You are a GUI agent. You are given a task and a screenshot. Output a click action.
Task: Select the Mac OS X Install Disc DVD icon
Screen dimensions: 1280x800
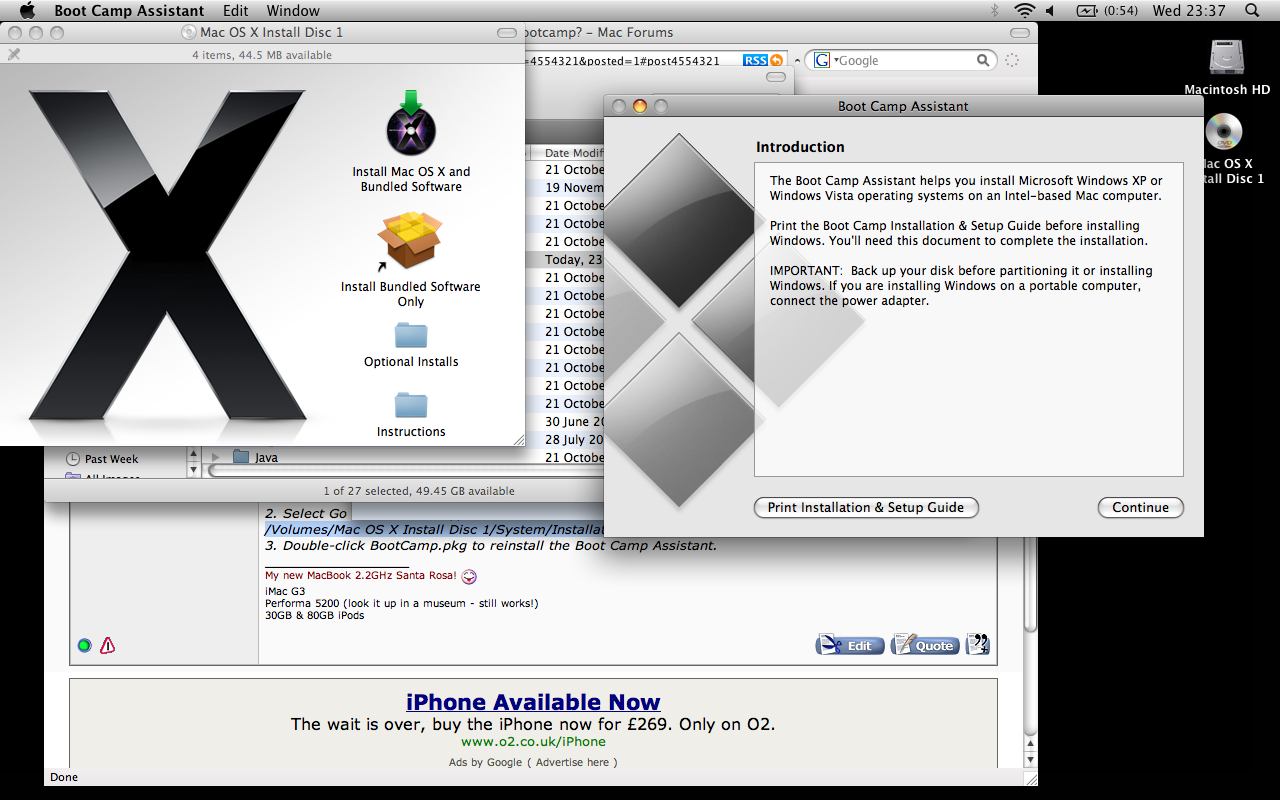(1224, 132)
